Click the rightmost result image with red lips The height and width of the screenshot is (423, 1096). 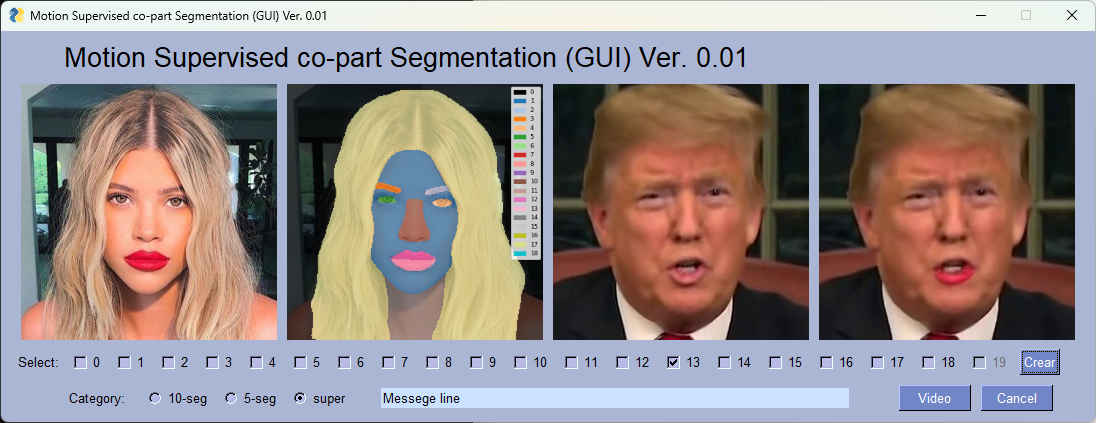(946, 212)
